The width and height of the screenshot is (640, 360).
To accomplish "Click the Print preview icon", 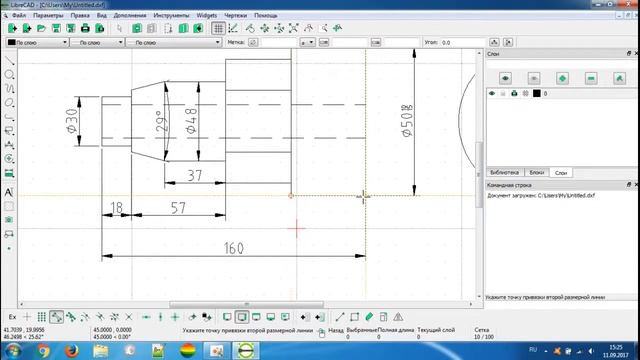I will pyautogui.click(x=100, y=28).
